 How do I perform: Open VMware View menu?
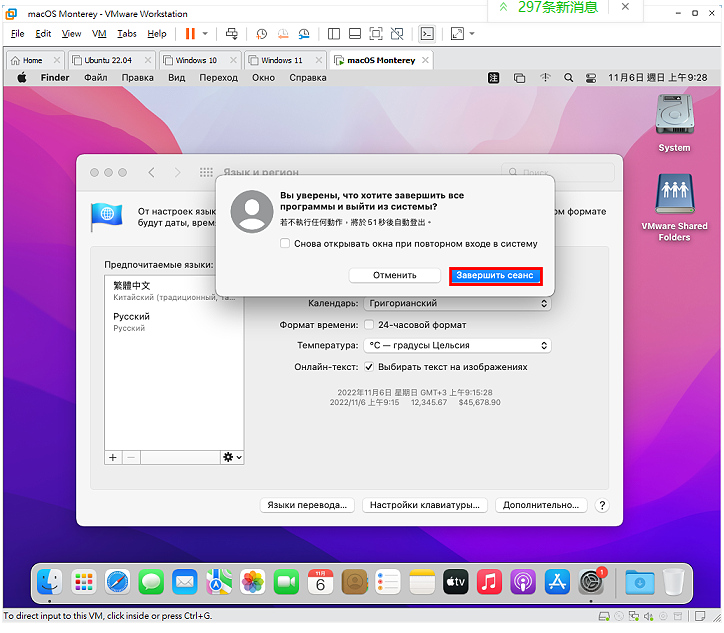click(x=71, y=34)
